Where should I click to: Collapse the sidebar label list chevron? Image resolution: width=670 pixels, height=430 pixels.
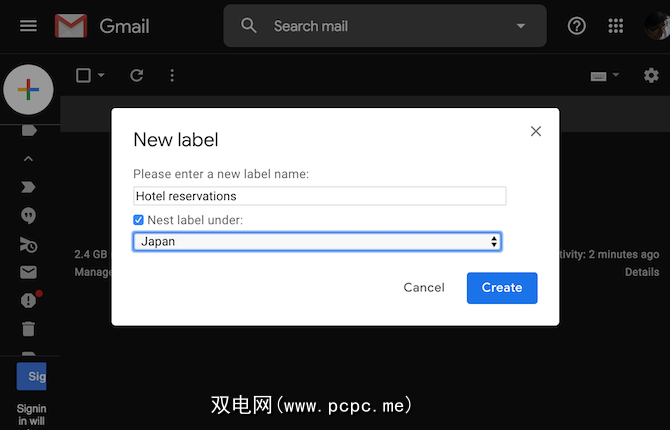(28, 158)
